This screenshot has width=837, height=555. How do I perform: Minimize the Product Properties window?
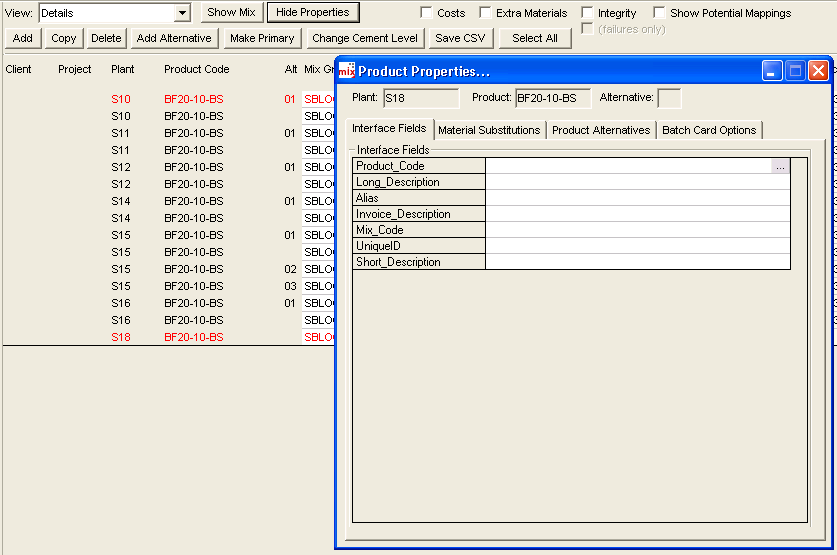(772, 71)
